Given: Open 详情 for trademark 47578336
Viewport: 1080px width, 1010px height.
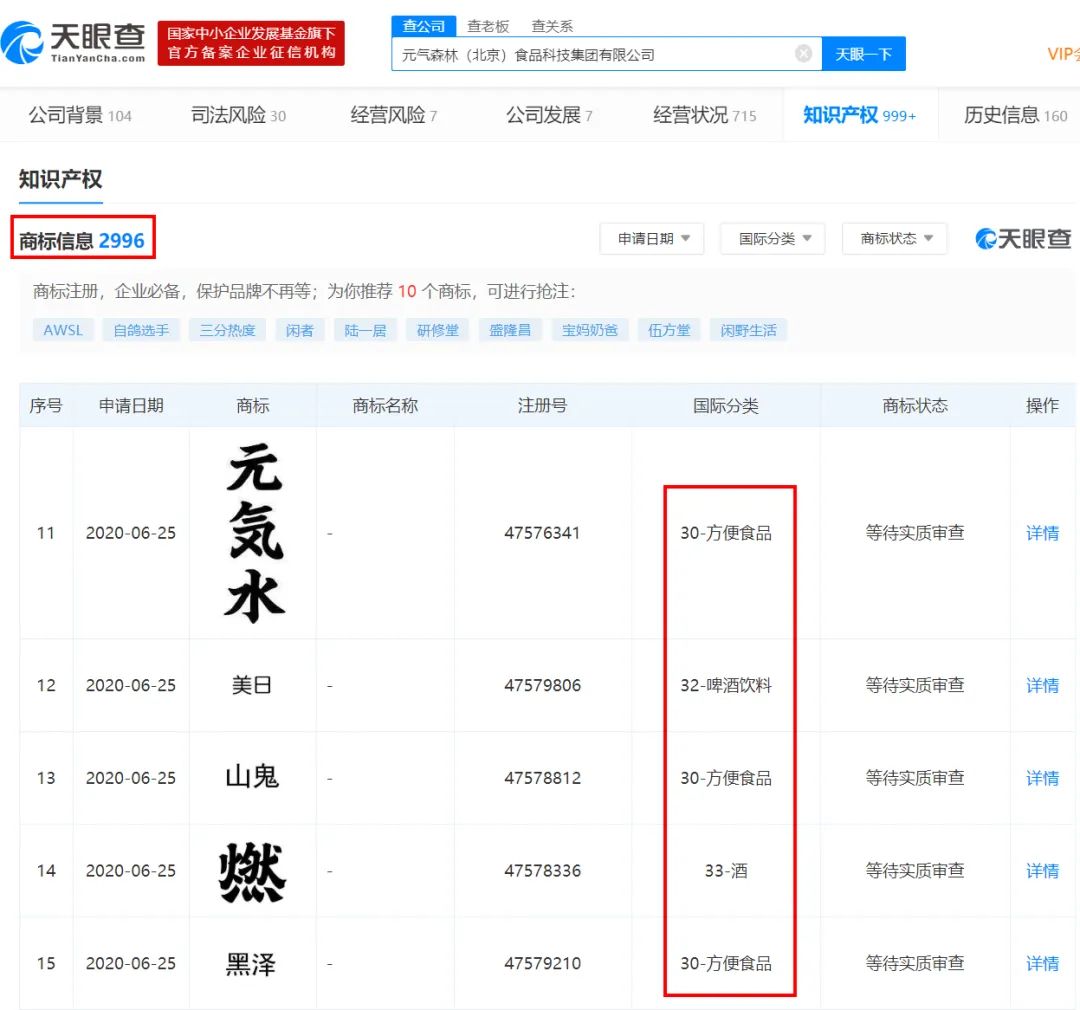Looking at the screenshot, I should click(x=1042, y=871).
